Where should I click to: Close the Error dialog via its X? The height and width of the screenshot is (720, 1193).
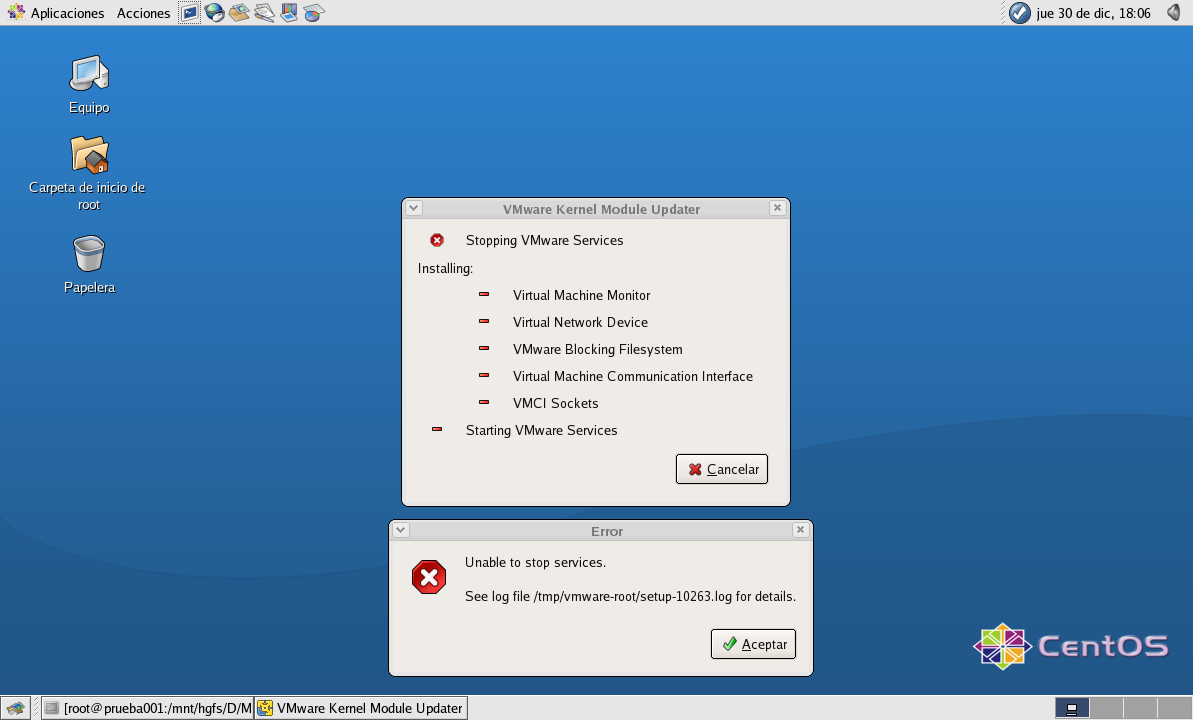[x=800, y=530]
